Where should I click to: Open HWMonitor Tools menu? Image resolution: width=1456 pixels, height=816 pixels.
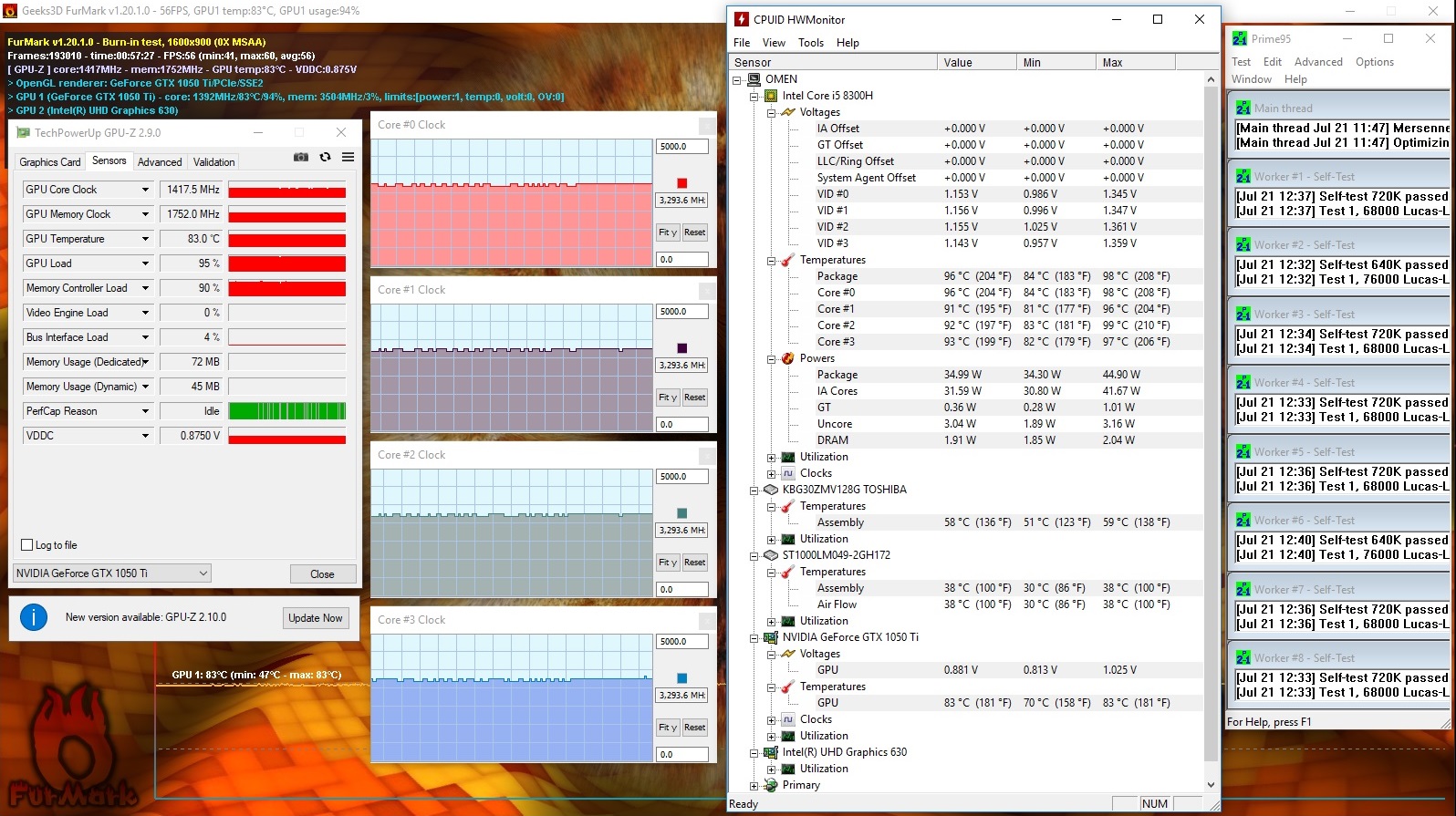pyautogui.click(x=811, y=43)
